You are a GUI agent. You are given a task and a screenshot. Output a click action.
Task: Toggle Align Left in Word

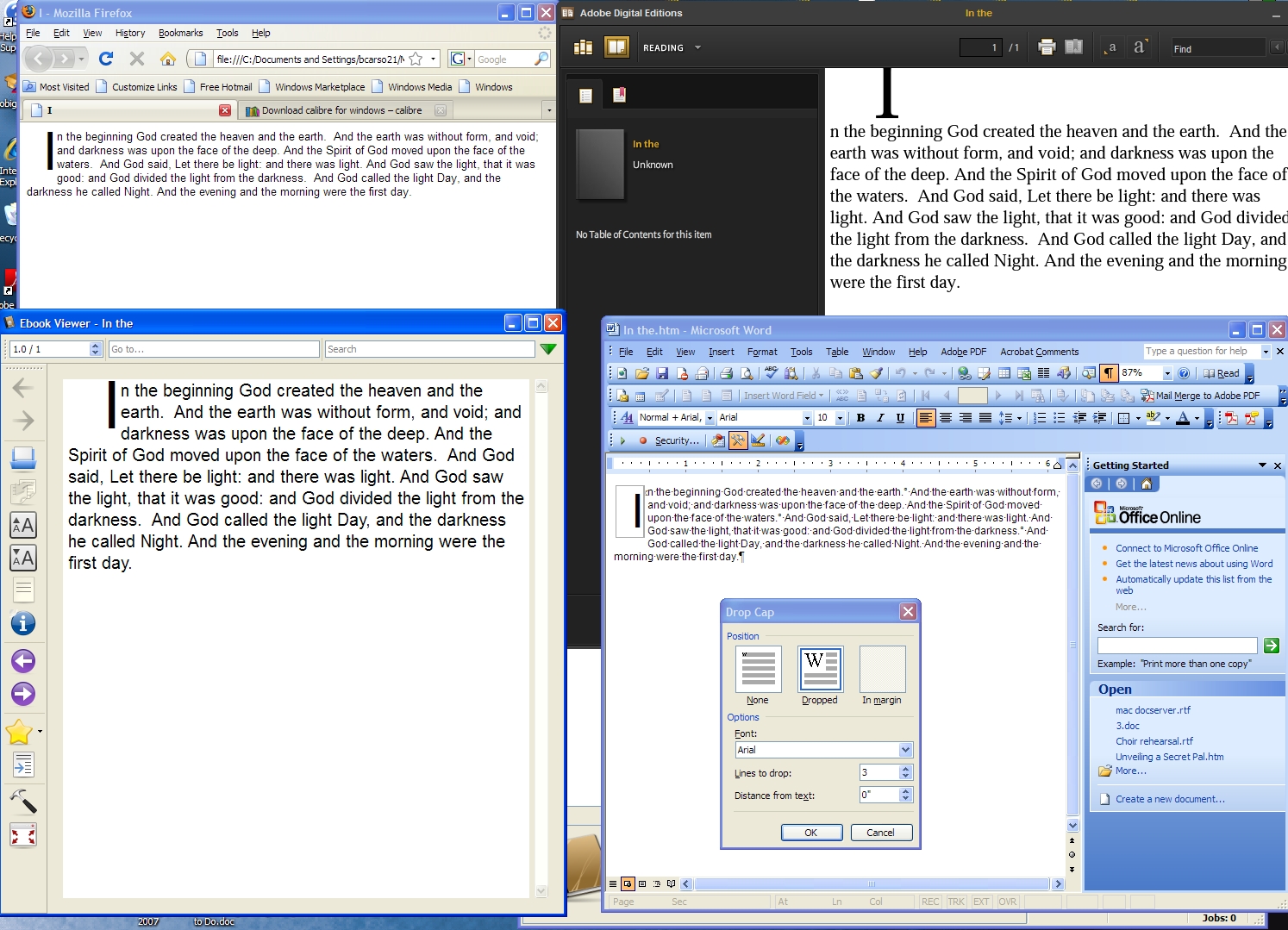[x=926, y=418]
